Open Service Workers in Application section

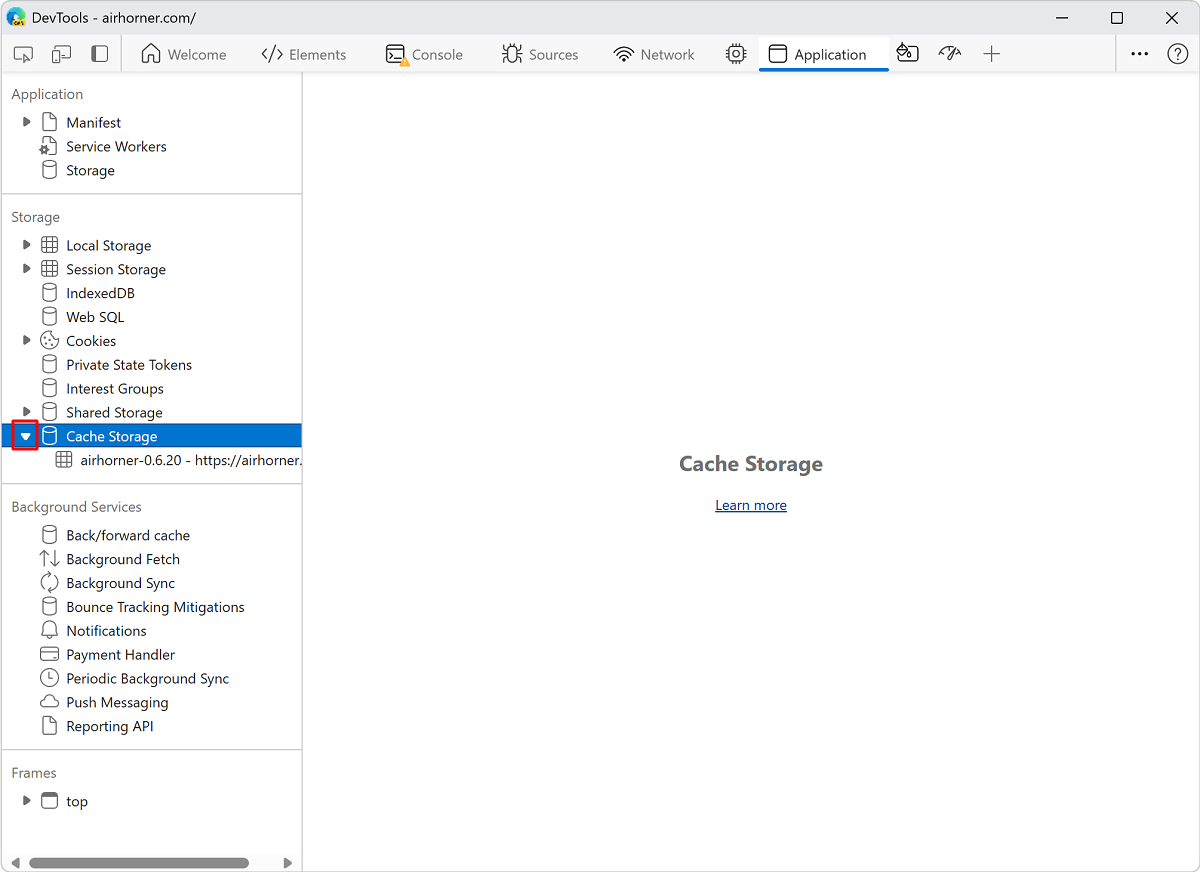click(x=116, y=146)
